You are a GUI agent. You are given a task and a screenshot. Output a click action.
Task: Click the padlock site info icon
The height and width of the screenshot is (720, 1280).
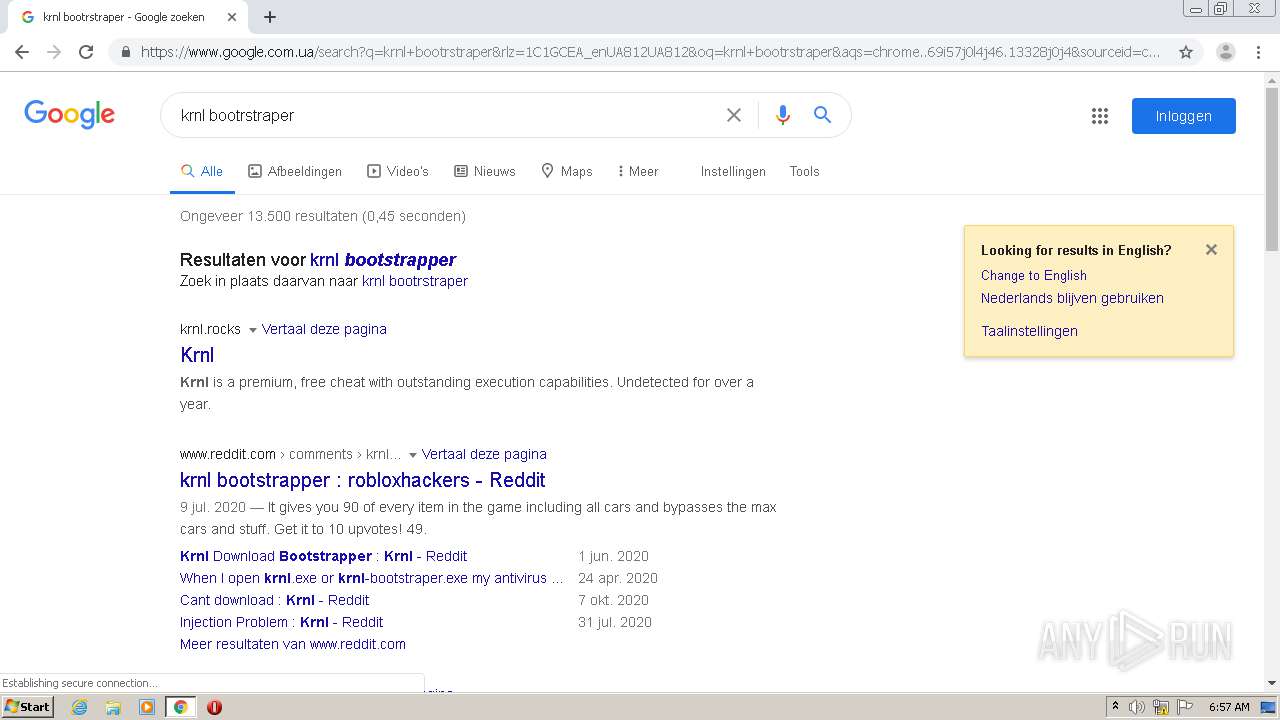coord(126,52)
